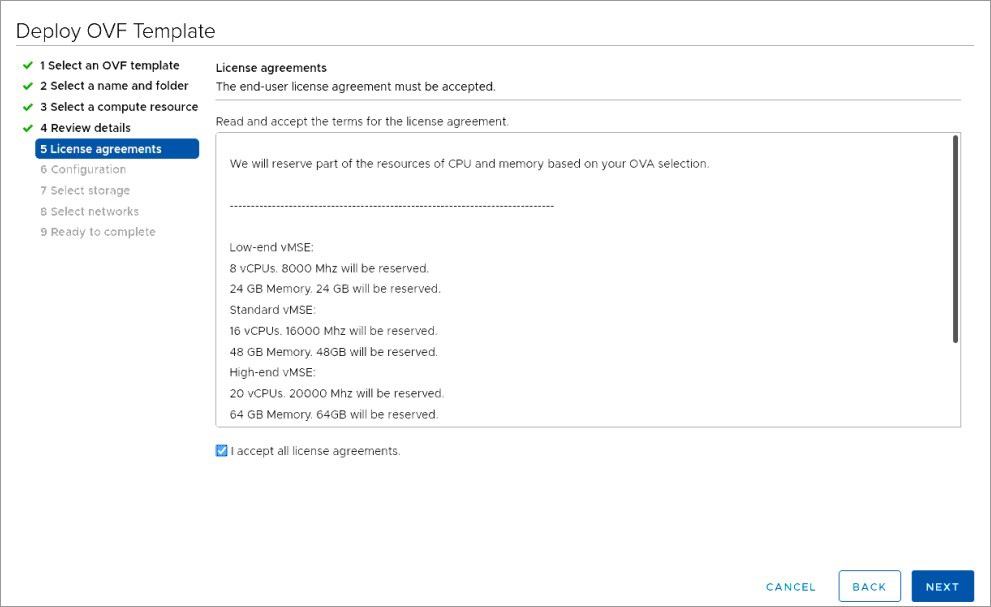Click CANCEL to abort the deployment
This screenshot has width=991, height=607.
coord(790,587)
